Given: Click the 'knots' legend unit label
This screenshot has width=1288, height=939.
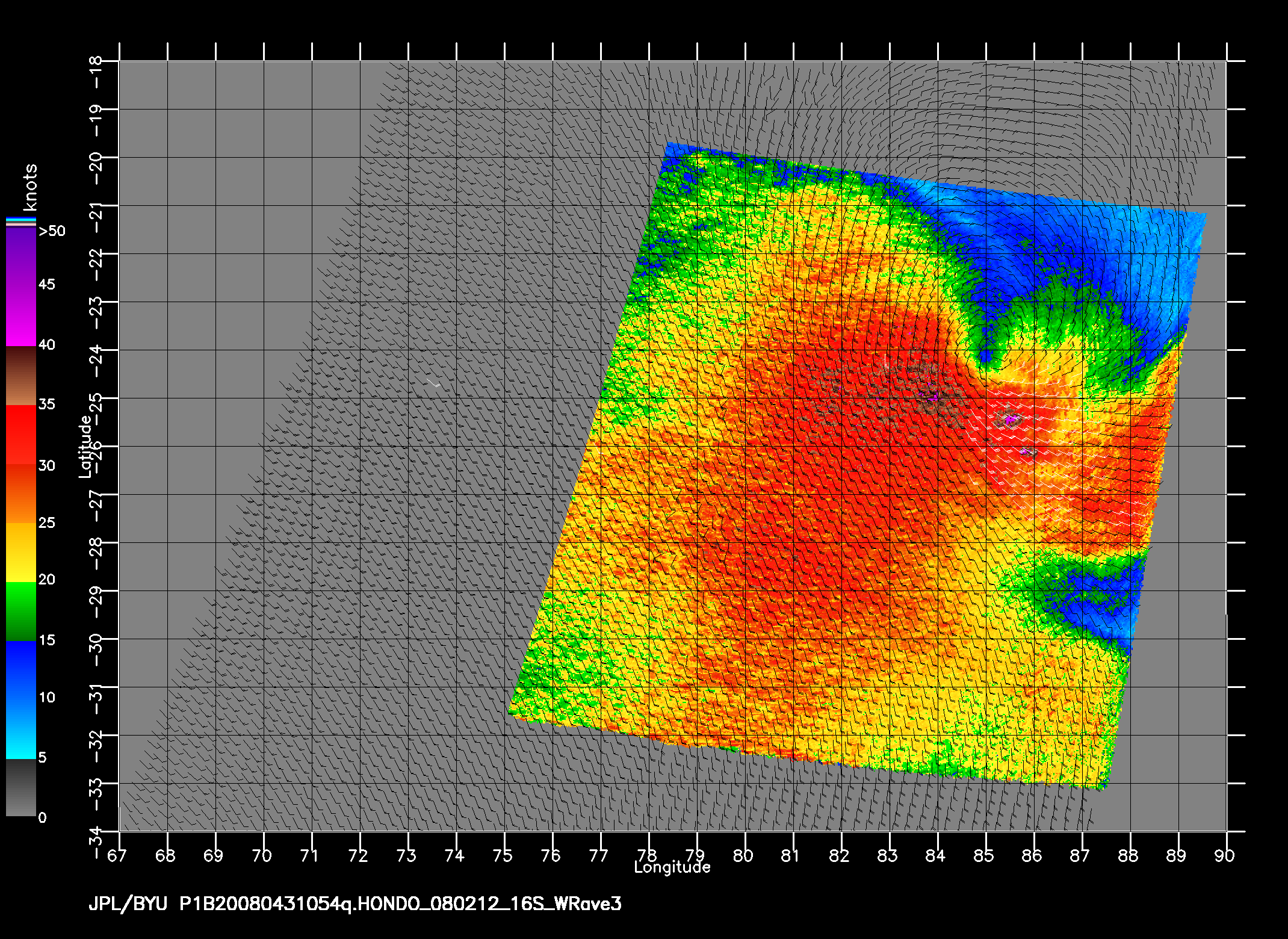Looking at the screenshot, I should (29, 187).
